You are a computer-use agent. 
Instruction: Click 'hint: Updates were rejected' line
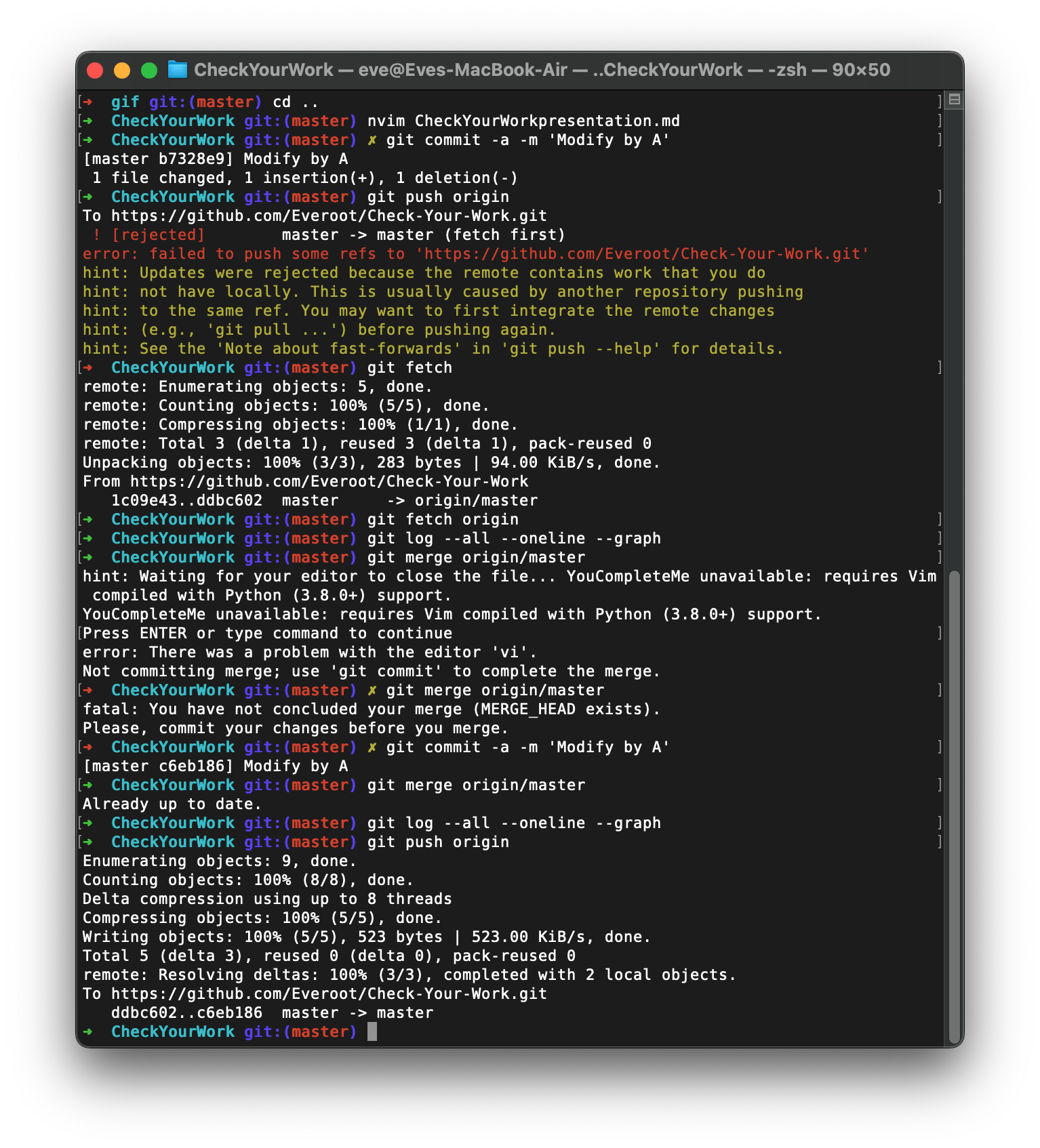click(x=424, y=272)
